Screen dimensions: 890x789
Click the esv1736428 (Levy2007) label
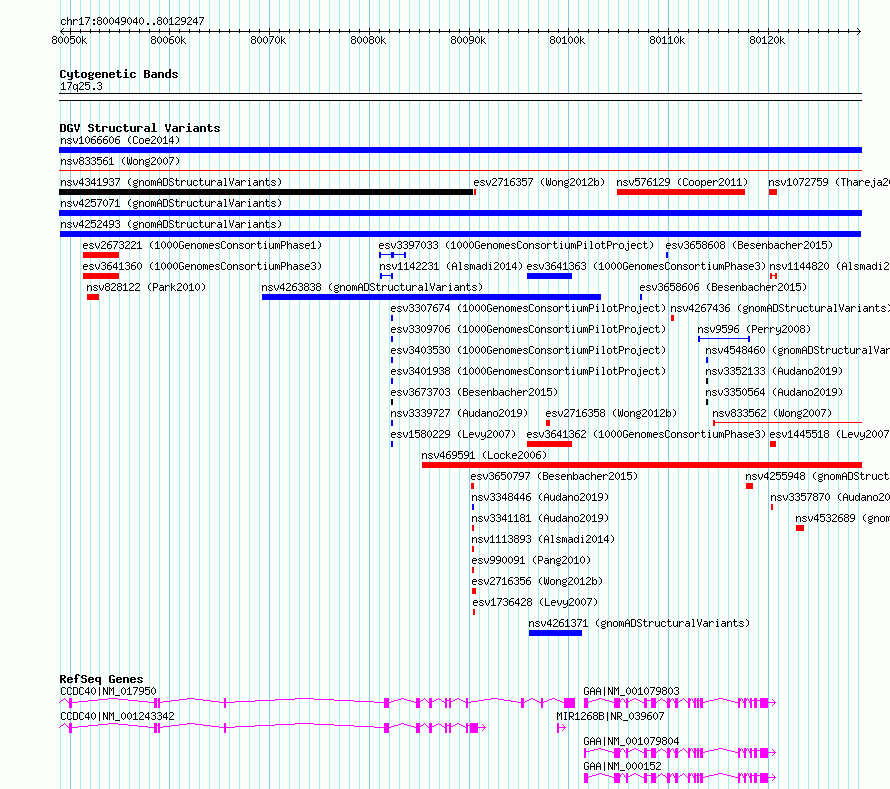point(535,602)
